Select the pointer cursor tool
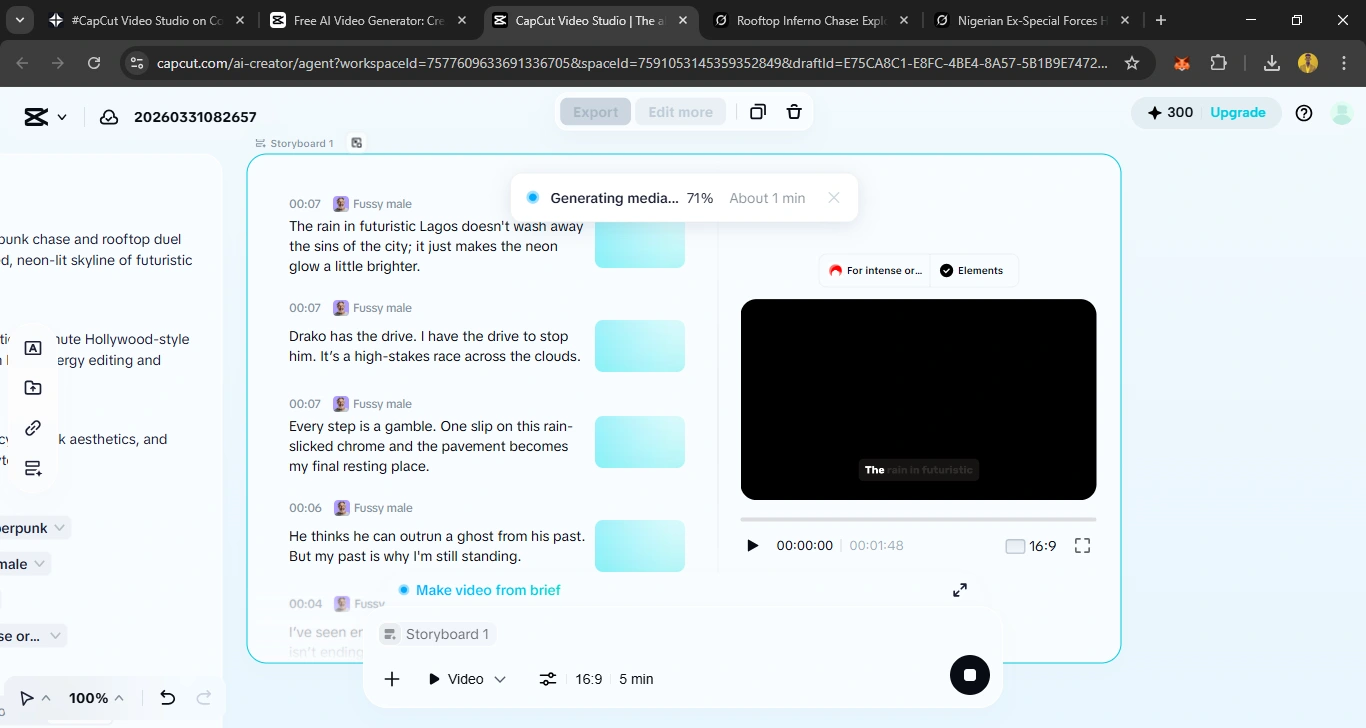The image size is (1366, 728). [x=27, y=698]
